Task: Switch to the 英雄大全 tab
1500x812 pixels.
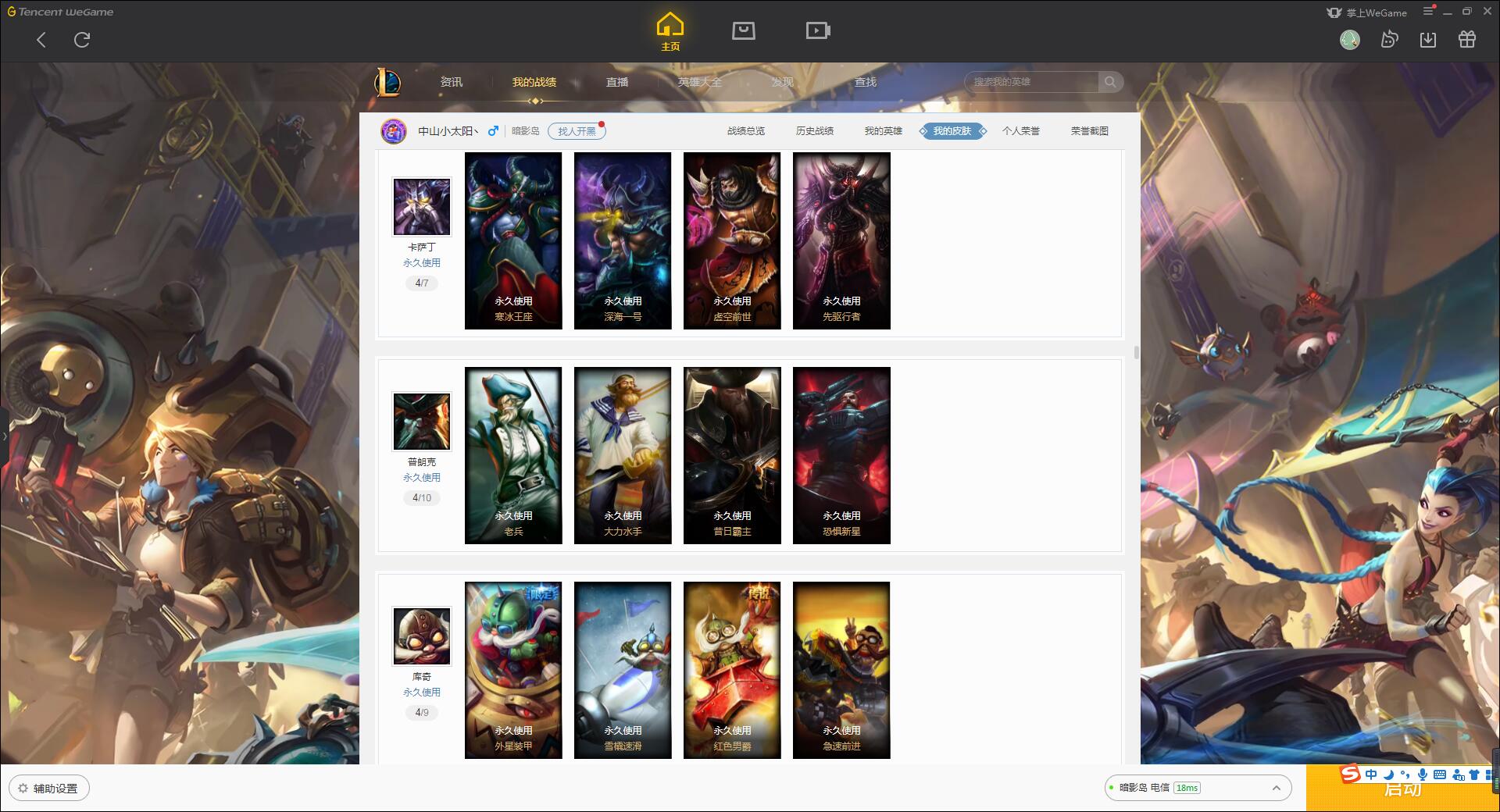Action: 700,82
